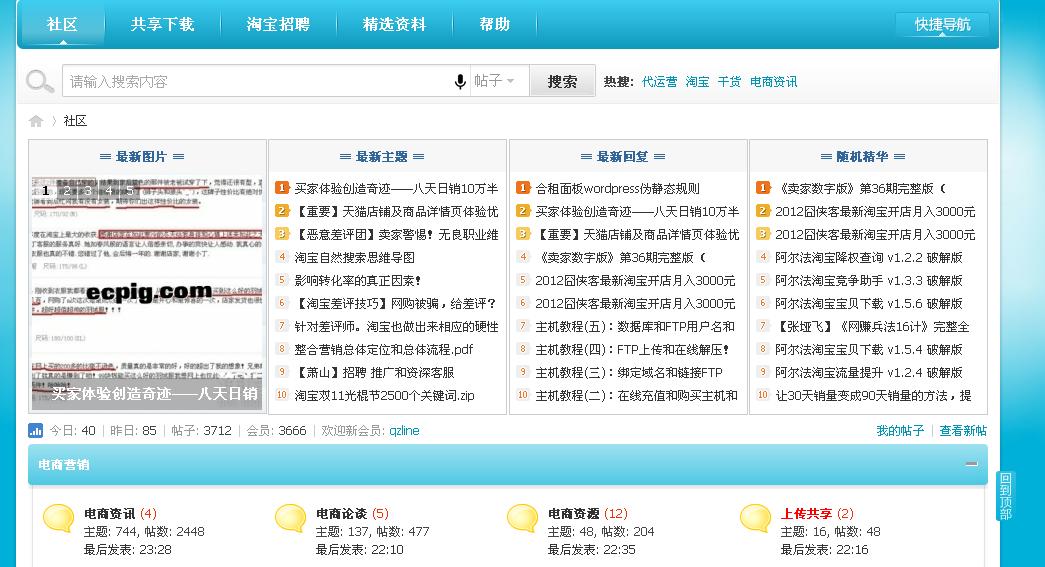The width and height of the screenshot is (1045, 567).
Task: Click the 电商资讯 hot search link
Action: point(773,82)
